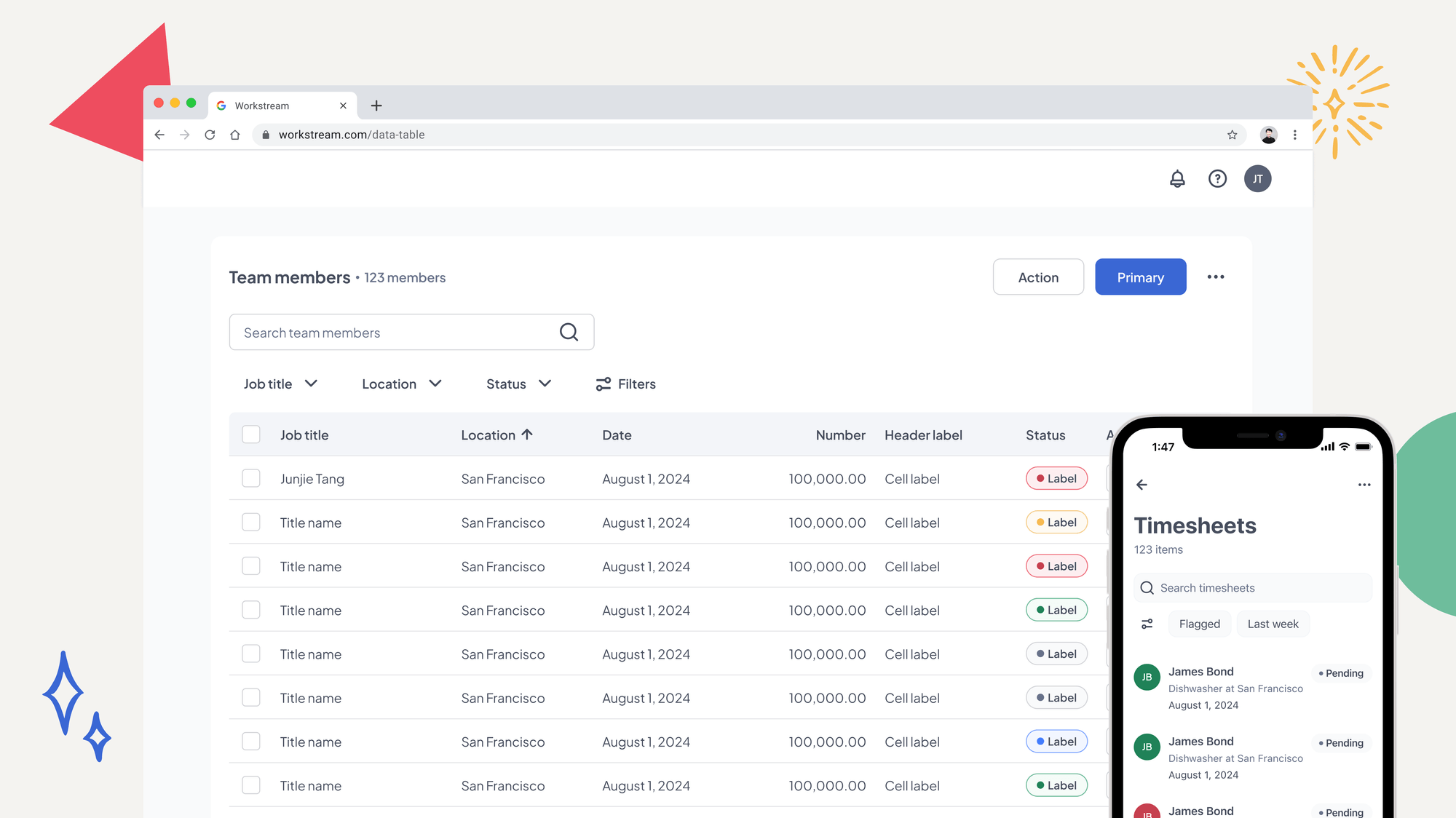Click the notification bell icon

point(1177,179)
